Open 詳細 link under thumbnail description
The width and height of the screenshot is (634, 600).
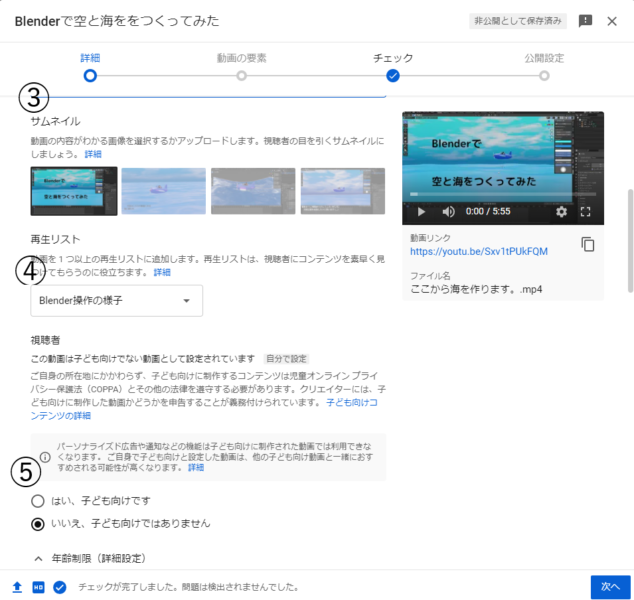pos(93,154)
